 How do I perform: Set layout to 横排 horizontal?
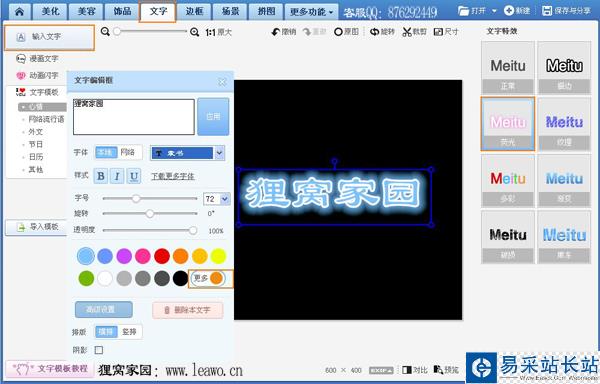(106, 332)
